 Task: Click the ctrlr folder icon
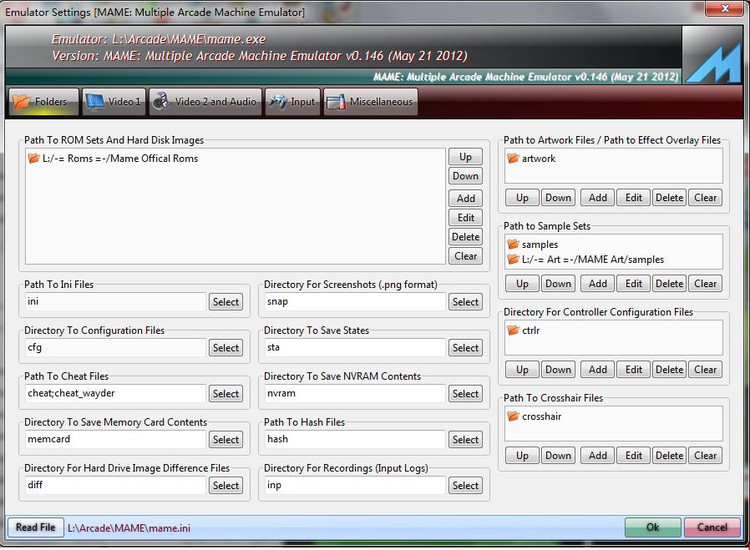point(513,330)
